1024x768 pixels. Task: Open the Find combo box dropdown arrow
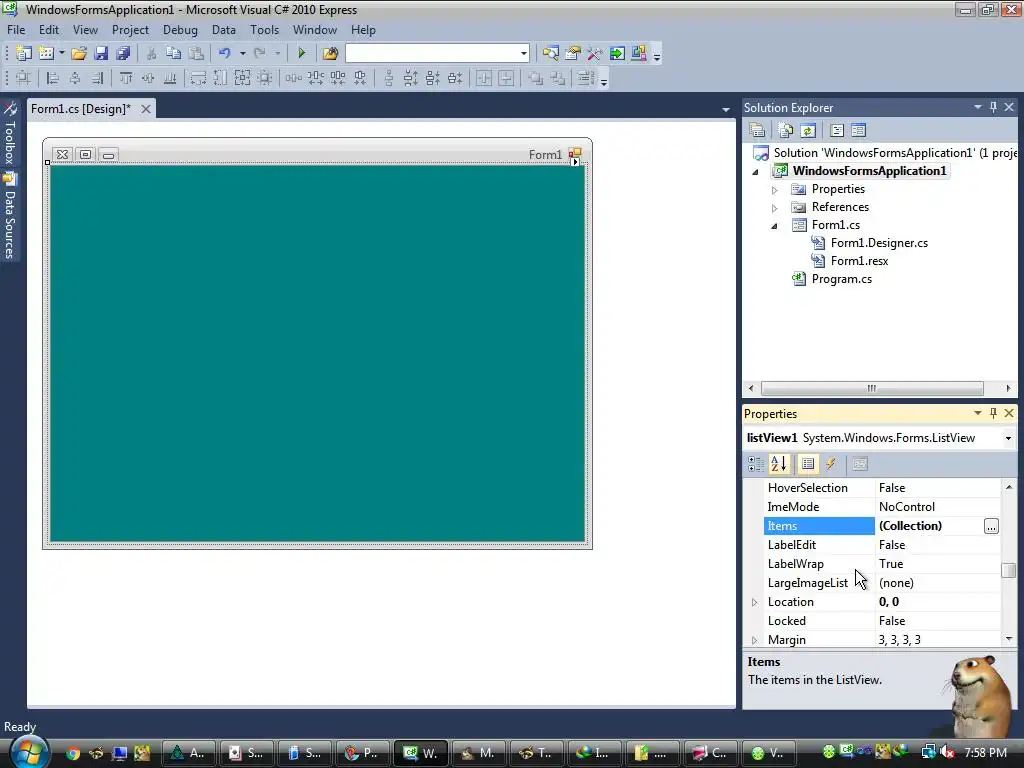(x=524, y=54)
